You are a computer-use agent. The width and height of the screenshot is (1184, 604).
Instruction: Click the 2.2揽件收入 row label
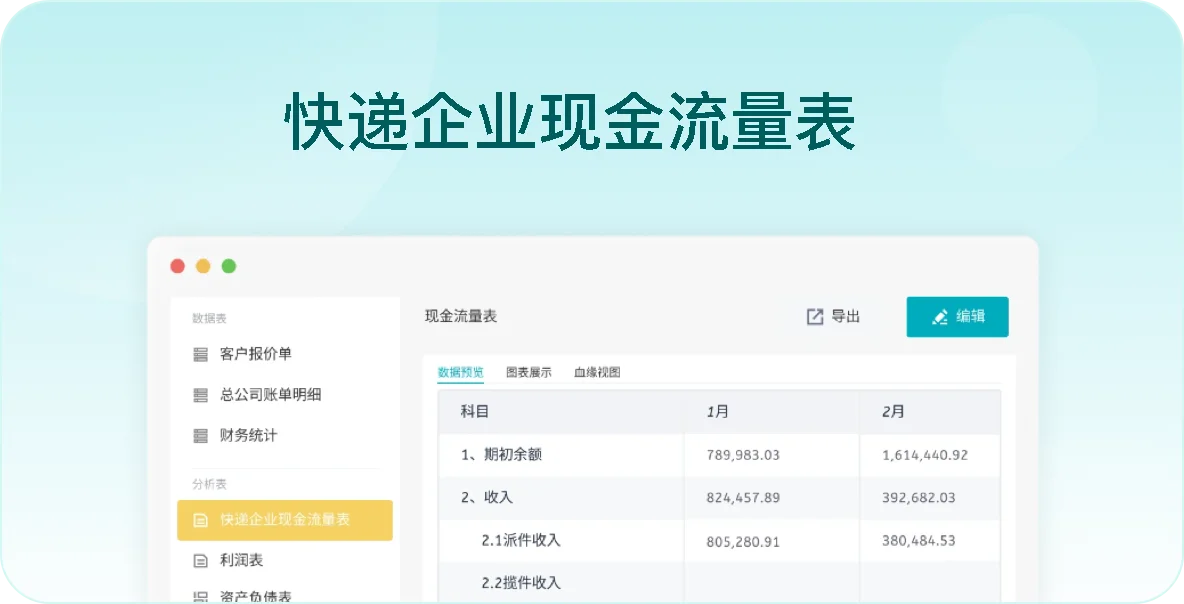click(520, 582)
